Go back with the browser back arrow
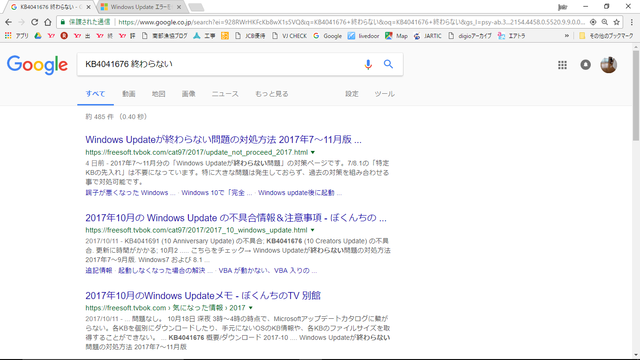This screenshot has height=360, width=640. pos(9,22)
